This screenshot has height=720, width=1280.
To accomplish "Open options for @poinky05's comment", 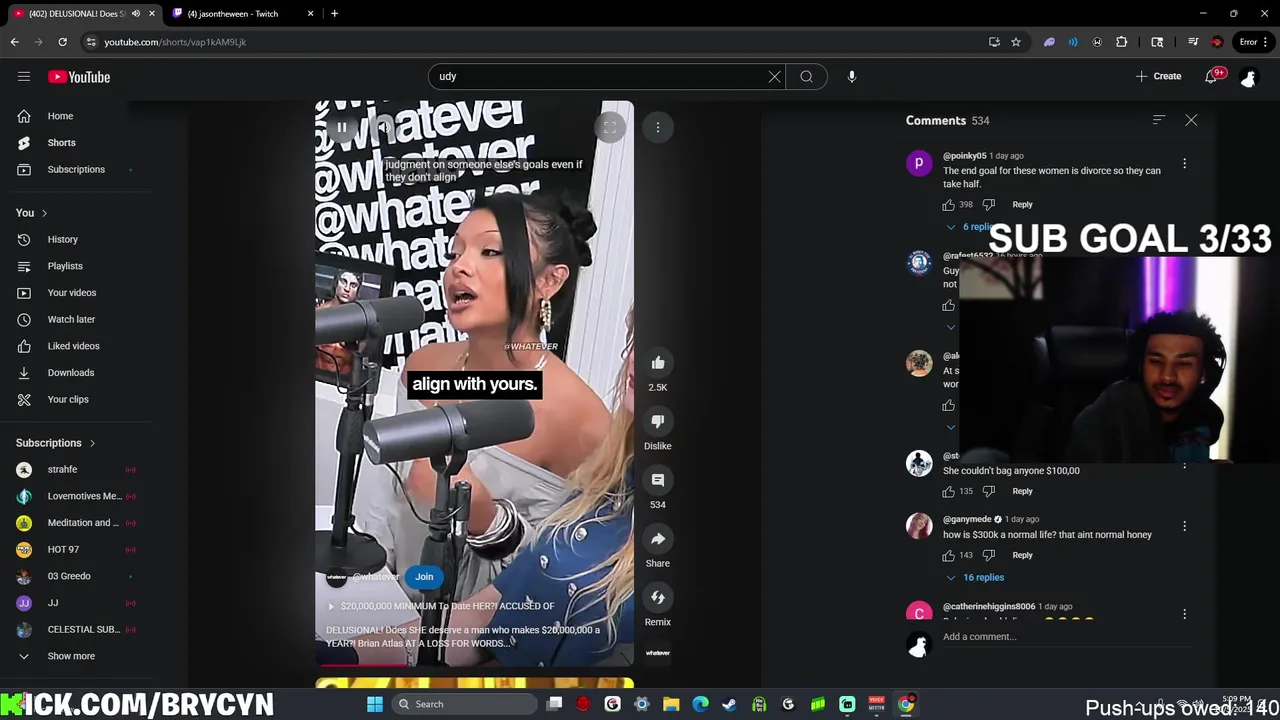I will pos(1185,163).
